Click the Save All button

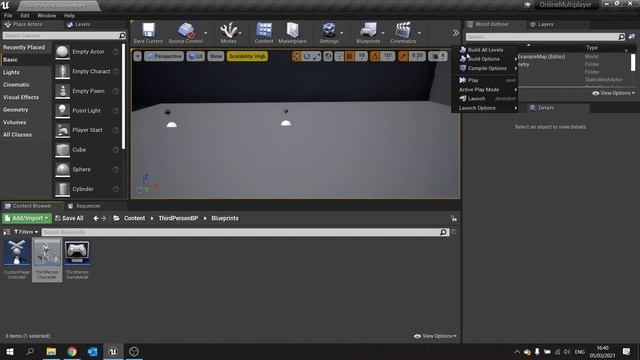point(69,218)
